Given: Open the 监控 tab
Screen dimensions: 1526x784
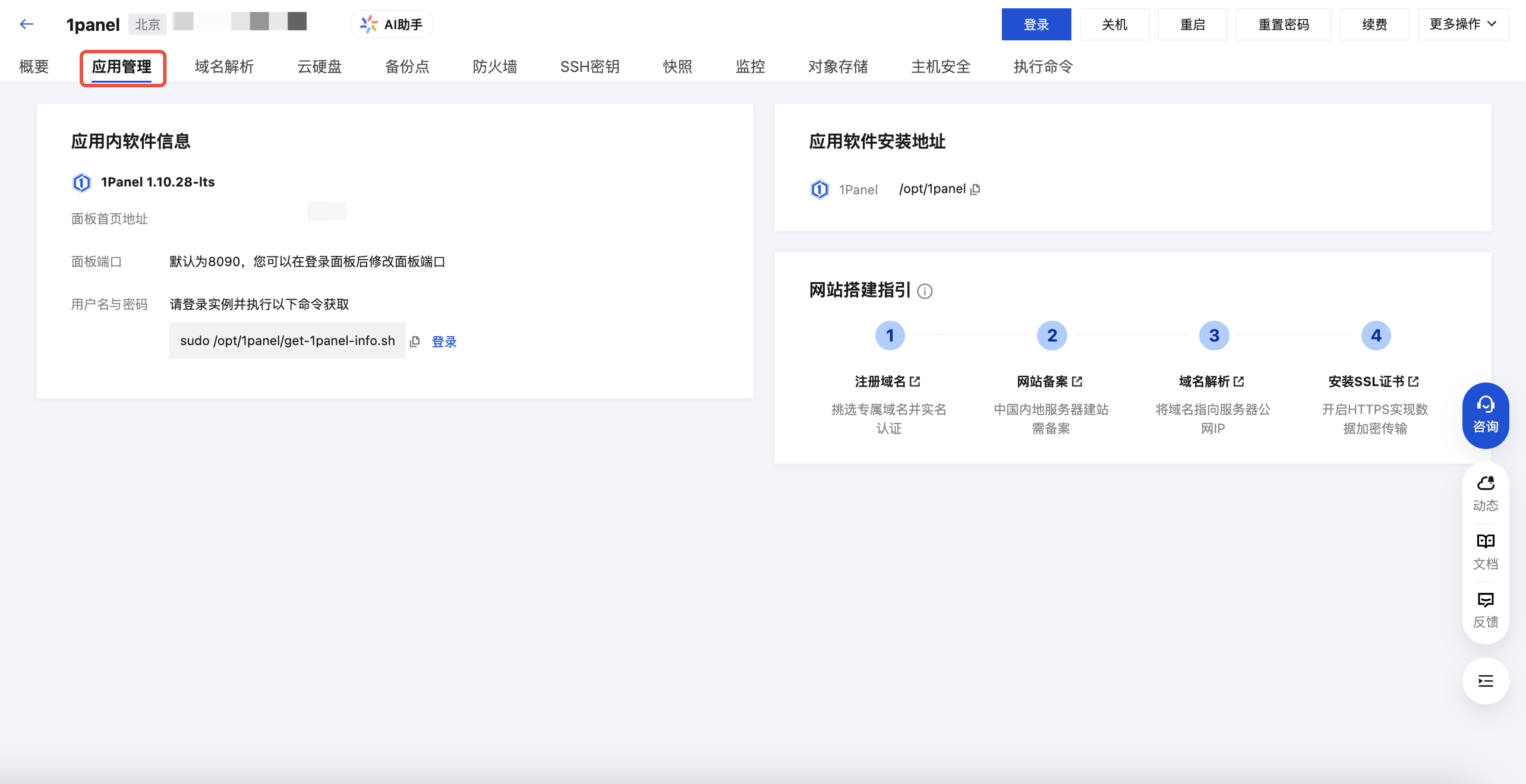Looking at the screenshot, I should [x=751, y=67].
